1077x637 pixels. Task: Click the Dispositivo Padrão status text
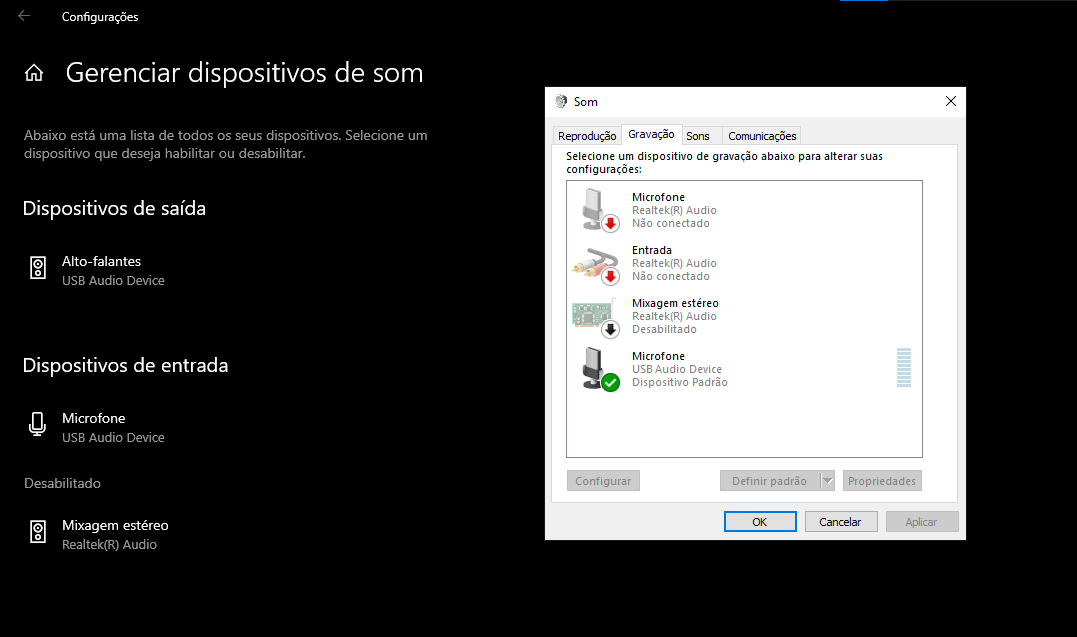(x=679, y=382)
